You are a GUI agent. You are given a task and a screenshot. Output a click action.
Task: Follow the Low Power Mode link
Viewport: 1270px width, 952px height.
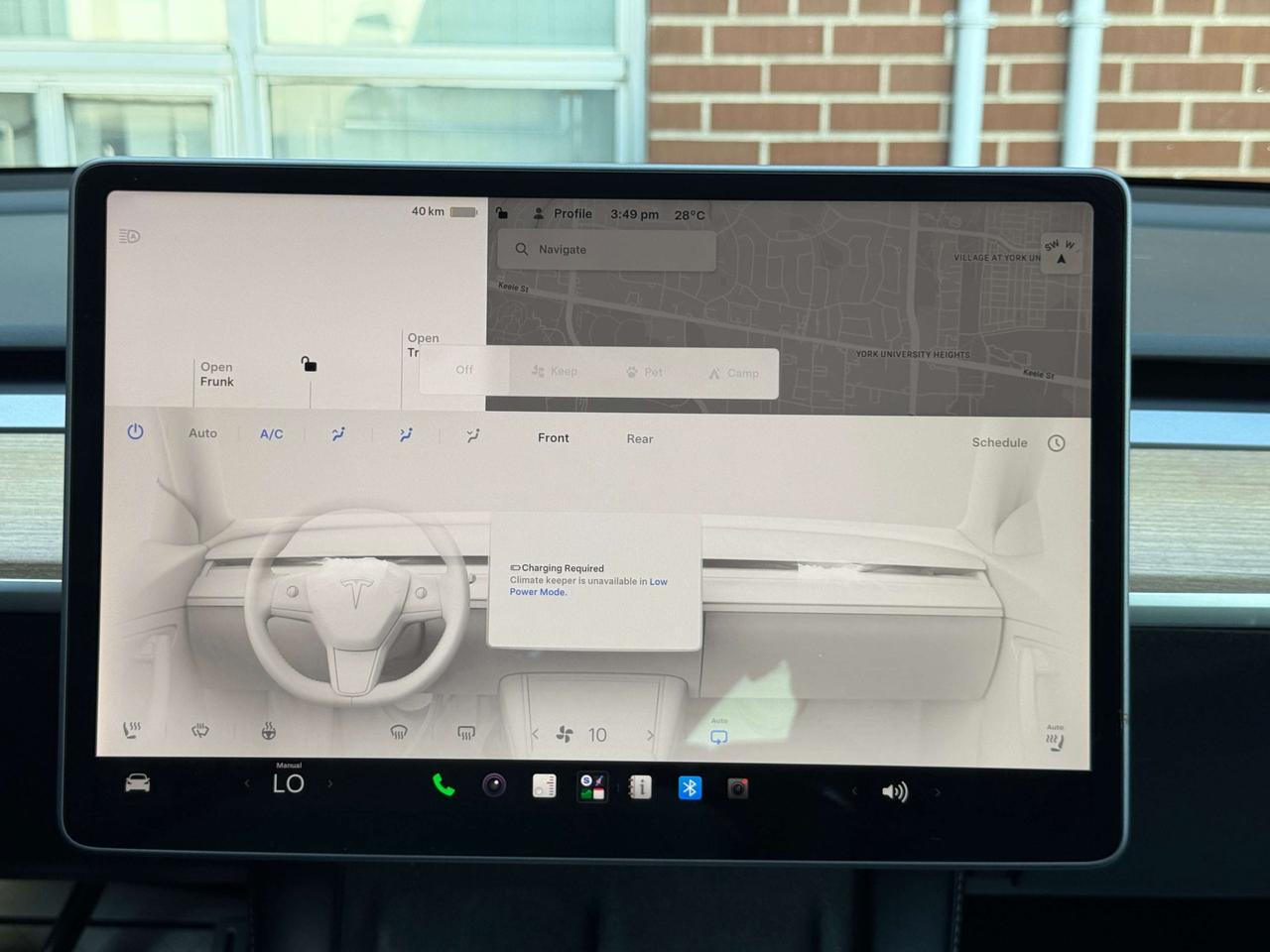588,587
